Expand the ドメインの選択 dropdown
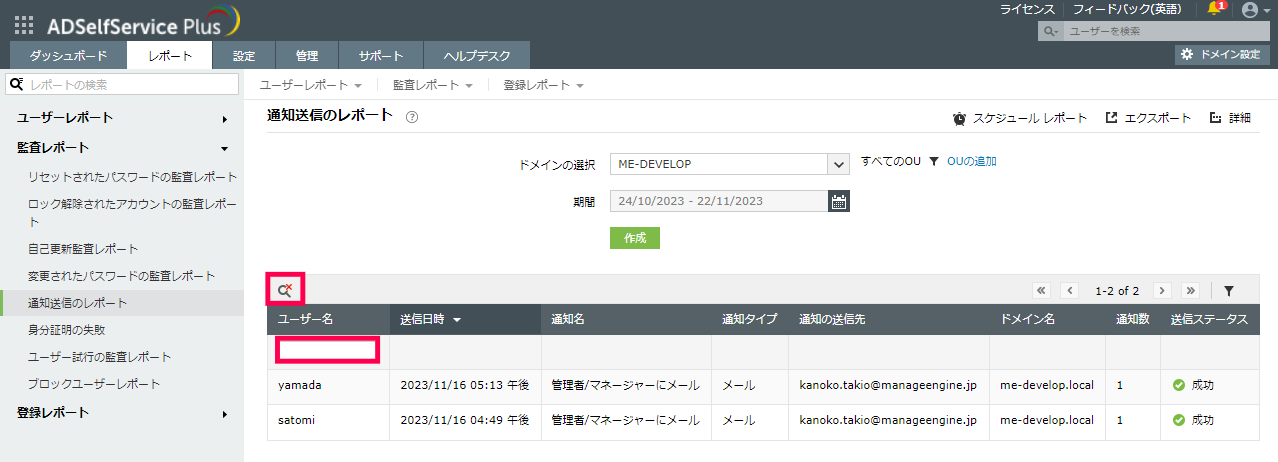The width and height of the screenshot is (1278, 462). point(838,164)
